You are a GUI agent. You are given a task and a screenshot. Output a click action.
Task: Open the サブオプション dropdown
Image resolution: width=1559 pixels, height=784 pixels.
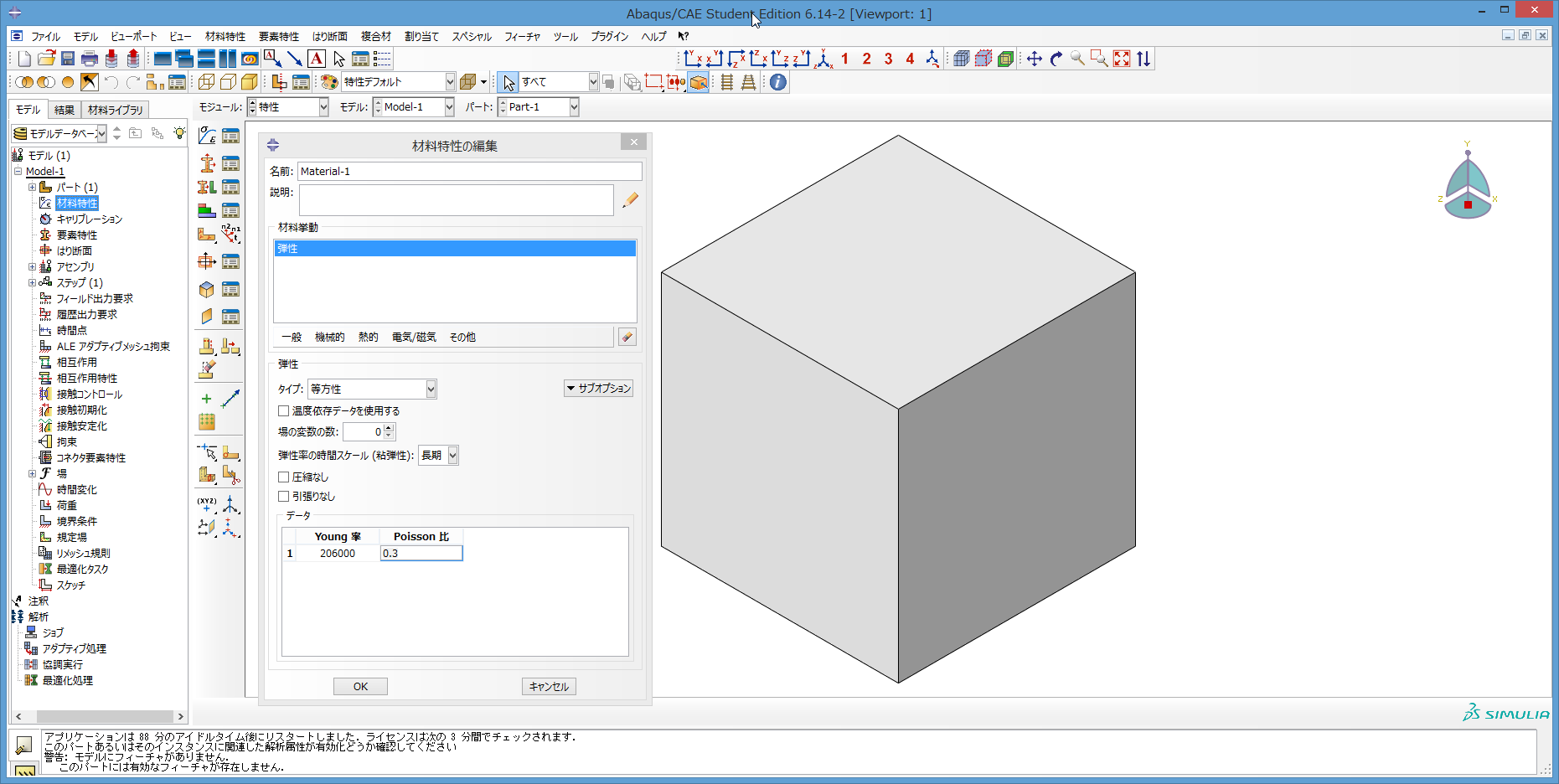598,389
